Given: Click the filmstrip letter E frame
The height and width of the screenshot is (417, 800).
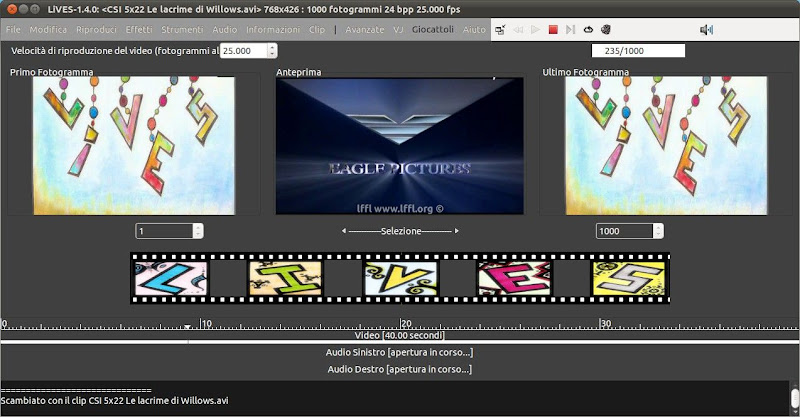Looking at the screenshot, I should tap(515, 278).
